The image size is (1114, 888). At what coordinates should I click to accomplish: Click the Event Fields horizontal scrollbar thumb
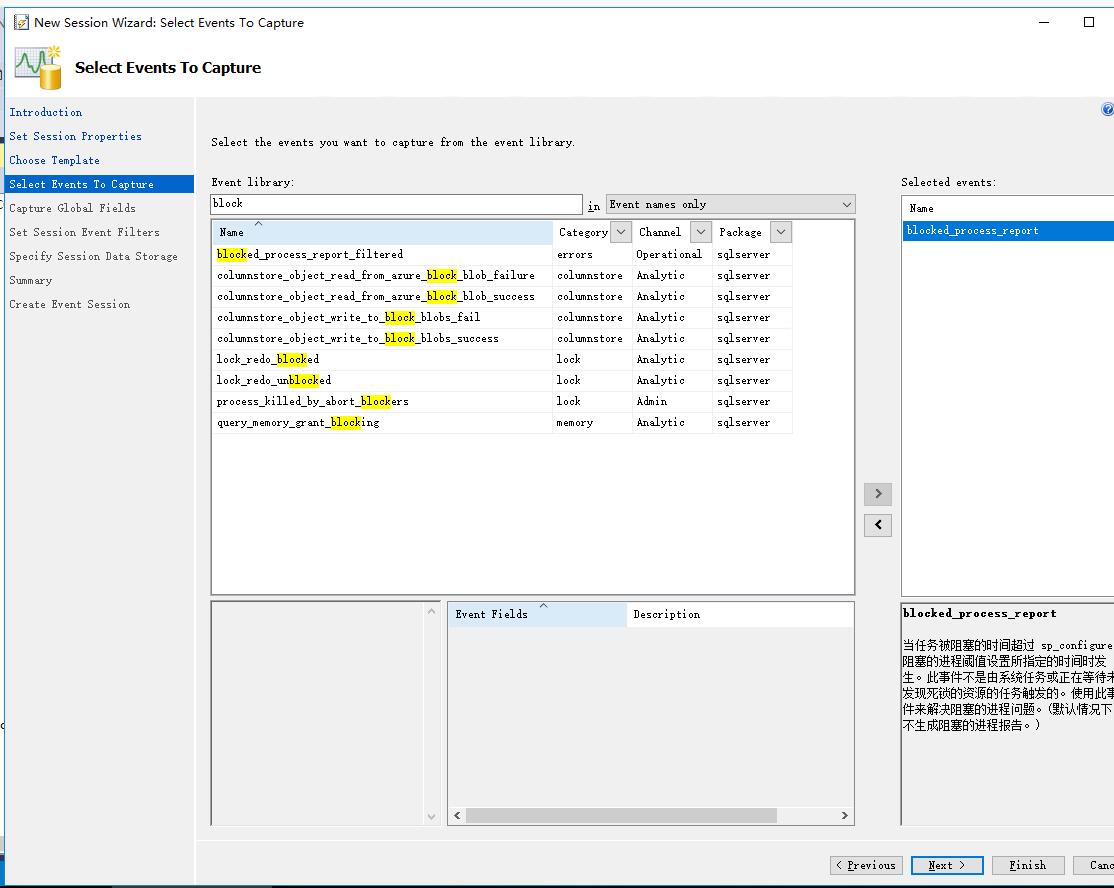point(621,816)
